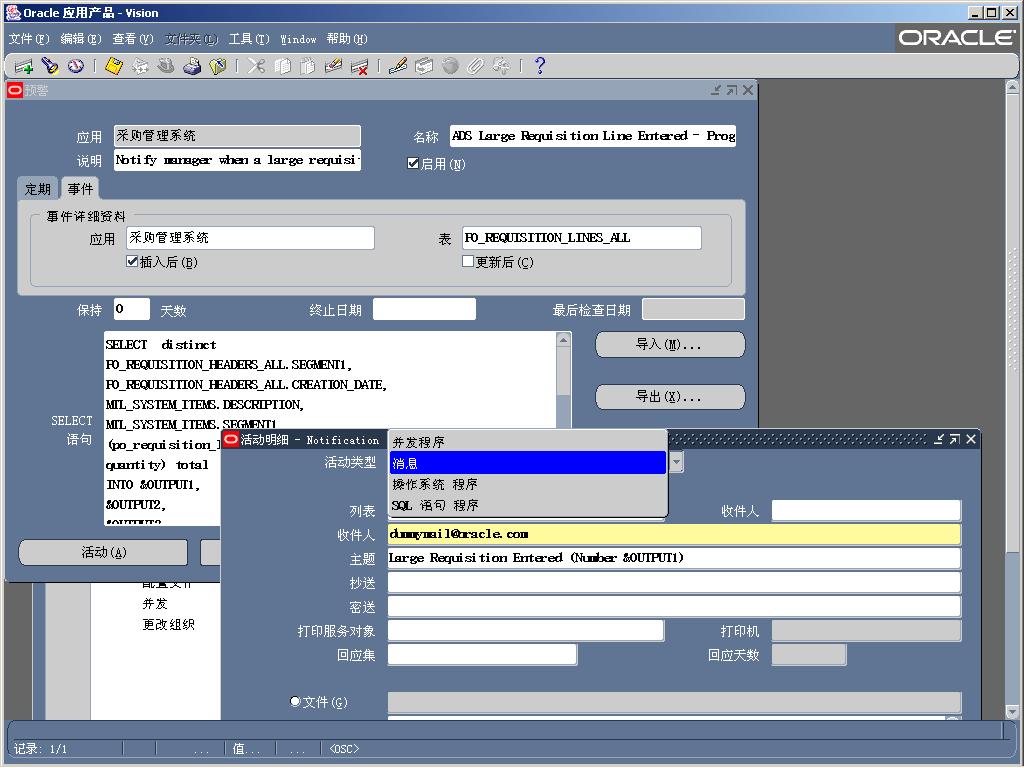Click the Delete record toolbar icon
Image resolution: width=1024 pixels, height=768 pixels.
[359, 66]
